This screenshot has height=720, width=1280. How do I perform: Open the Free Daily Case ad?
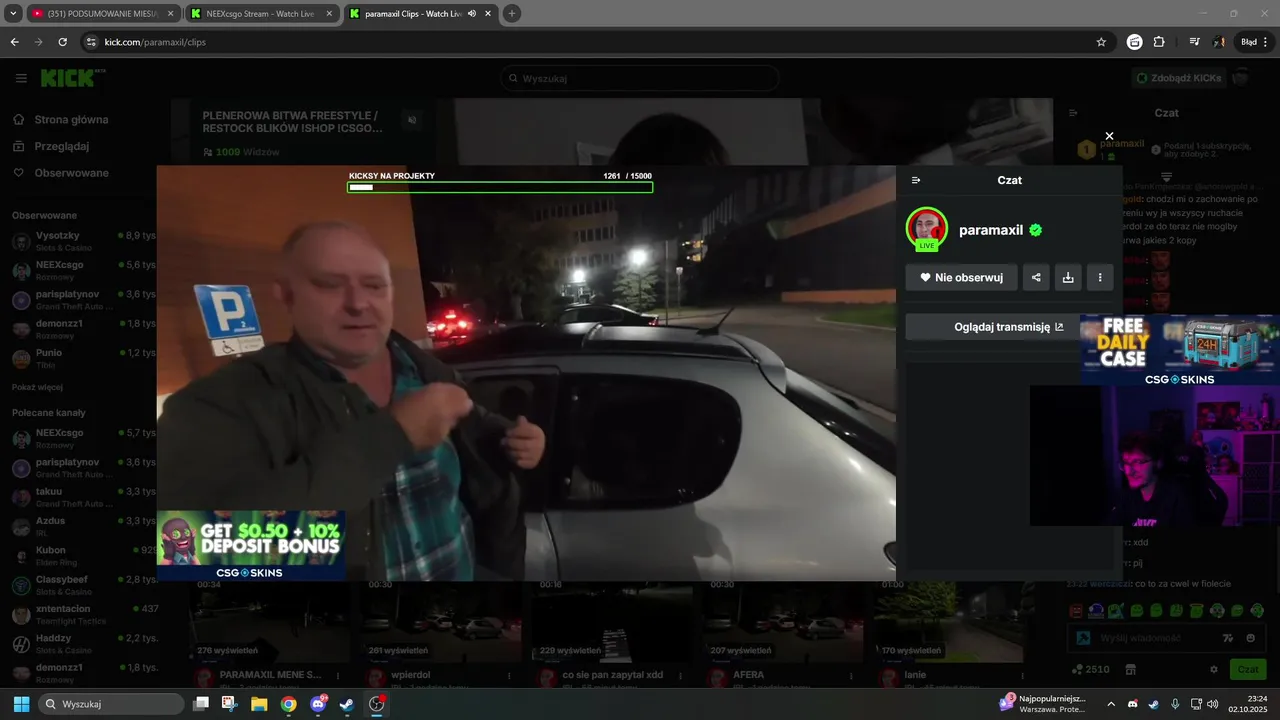coord(1179,350)
